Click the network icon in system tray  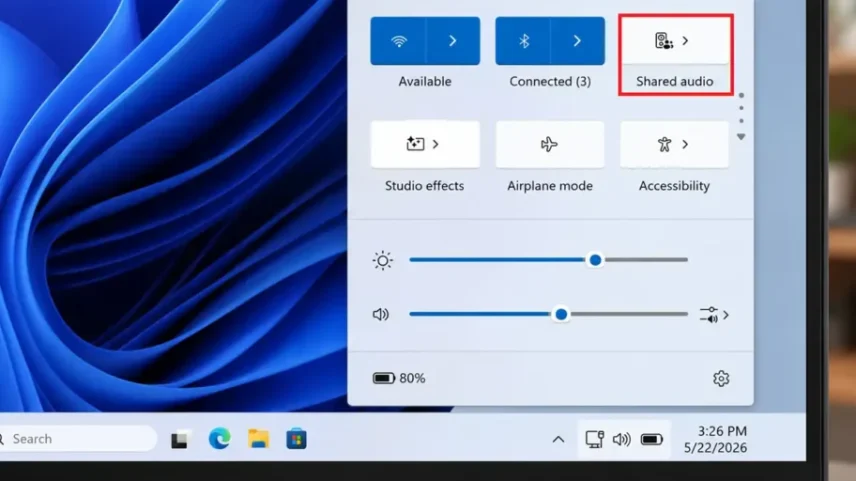[594, 439]
